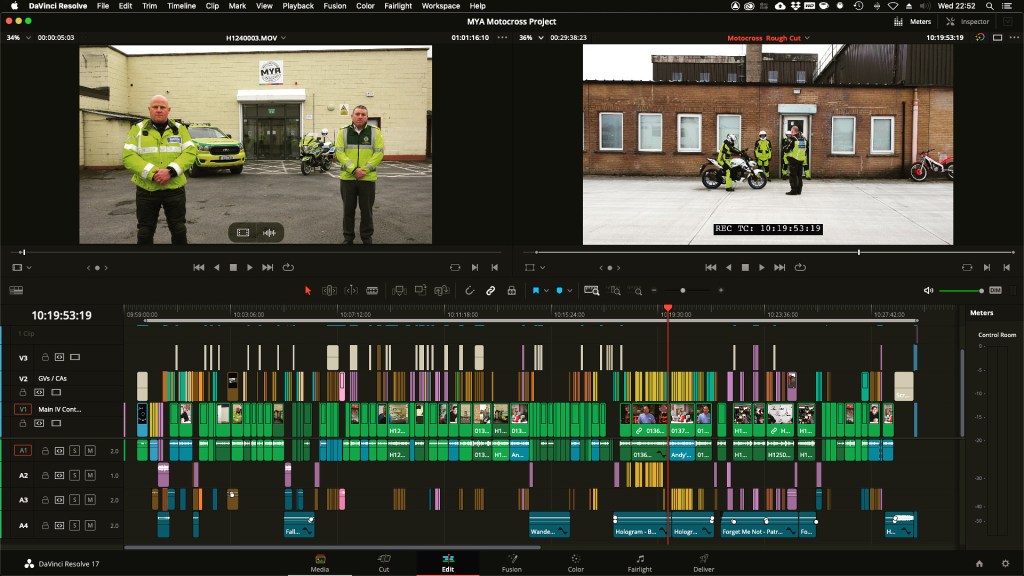Viewport: 1024px width, 576px height.
Task: Click the speaker volume icon in toolbar
Action: (x=929, y=290)
